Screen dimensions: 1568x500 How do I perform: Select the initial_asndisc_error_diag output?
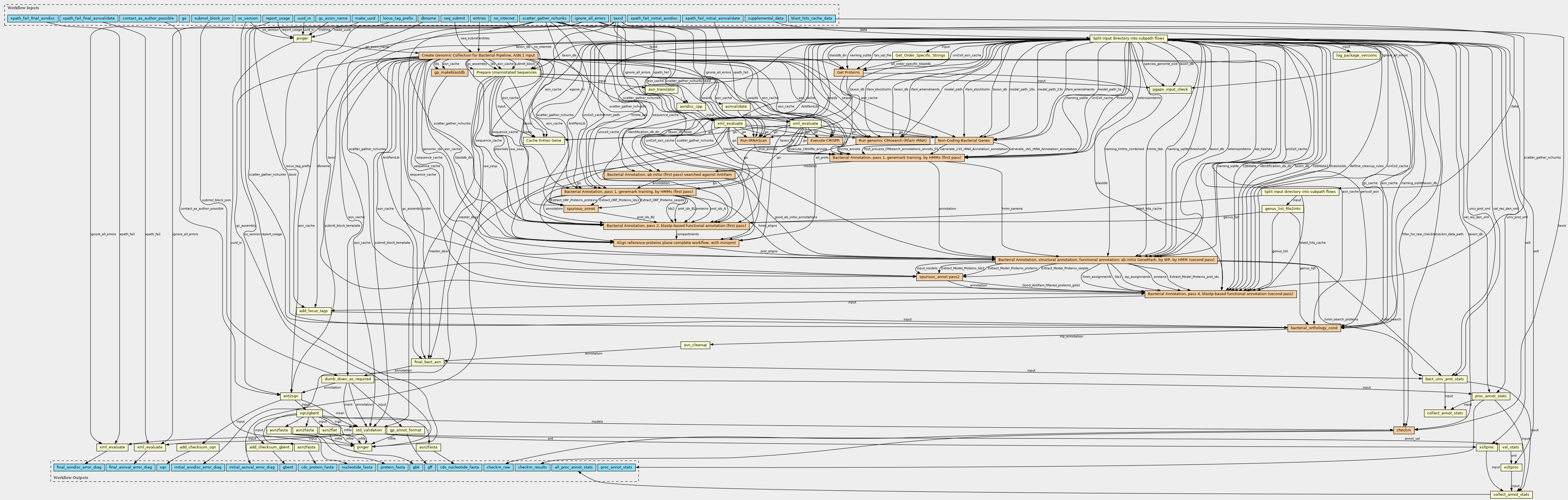point(198,468)
